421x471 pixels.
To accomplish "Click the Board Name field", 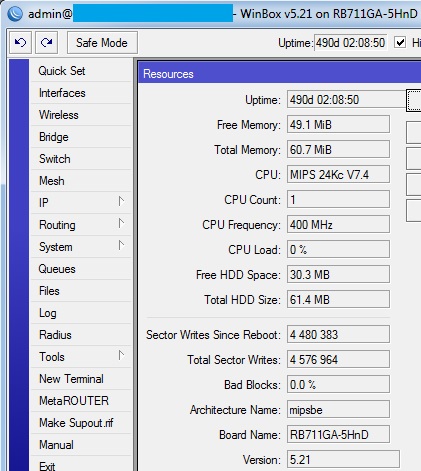I will pos(338,434).
